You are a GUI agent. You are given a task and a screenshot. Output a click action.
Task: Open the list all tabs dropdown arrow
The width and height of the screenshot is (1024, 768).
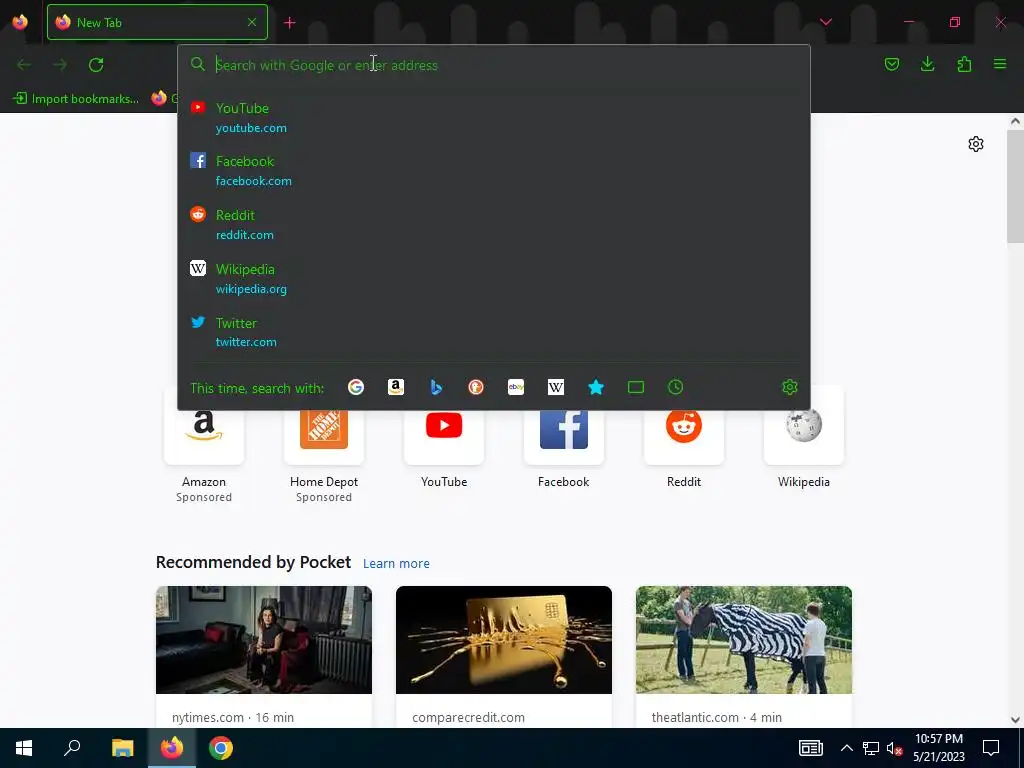coord(826,22)
